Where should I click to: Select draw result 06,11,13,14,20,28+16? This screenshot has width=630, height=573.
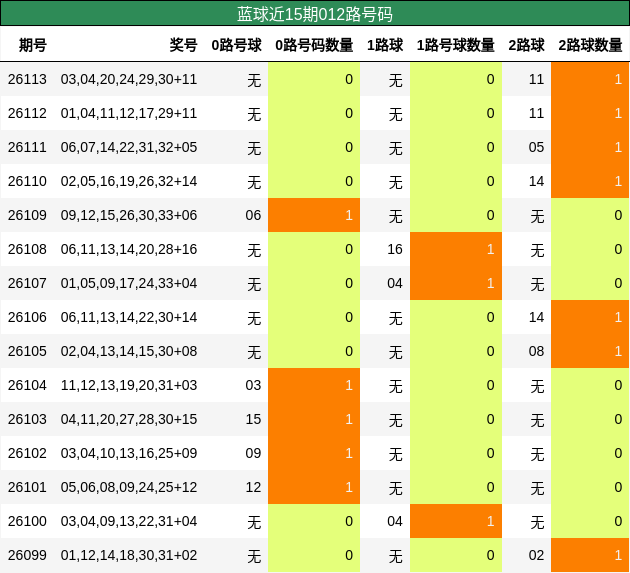pyautogui.click(x=129, y=249)
